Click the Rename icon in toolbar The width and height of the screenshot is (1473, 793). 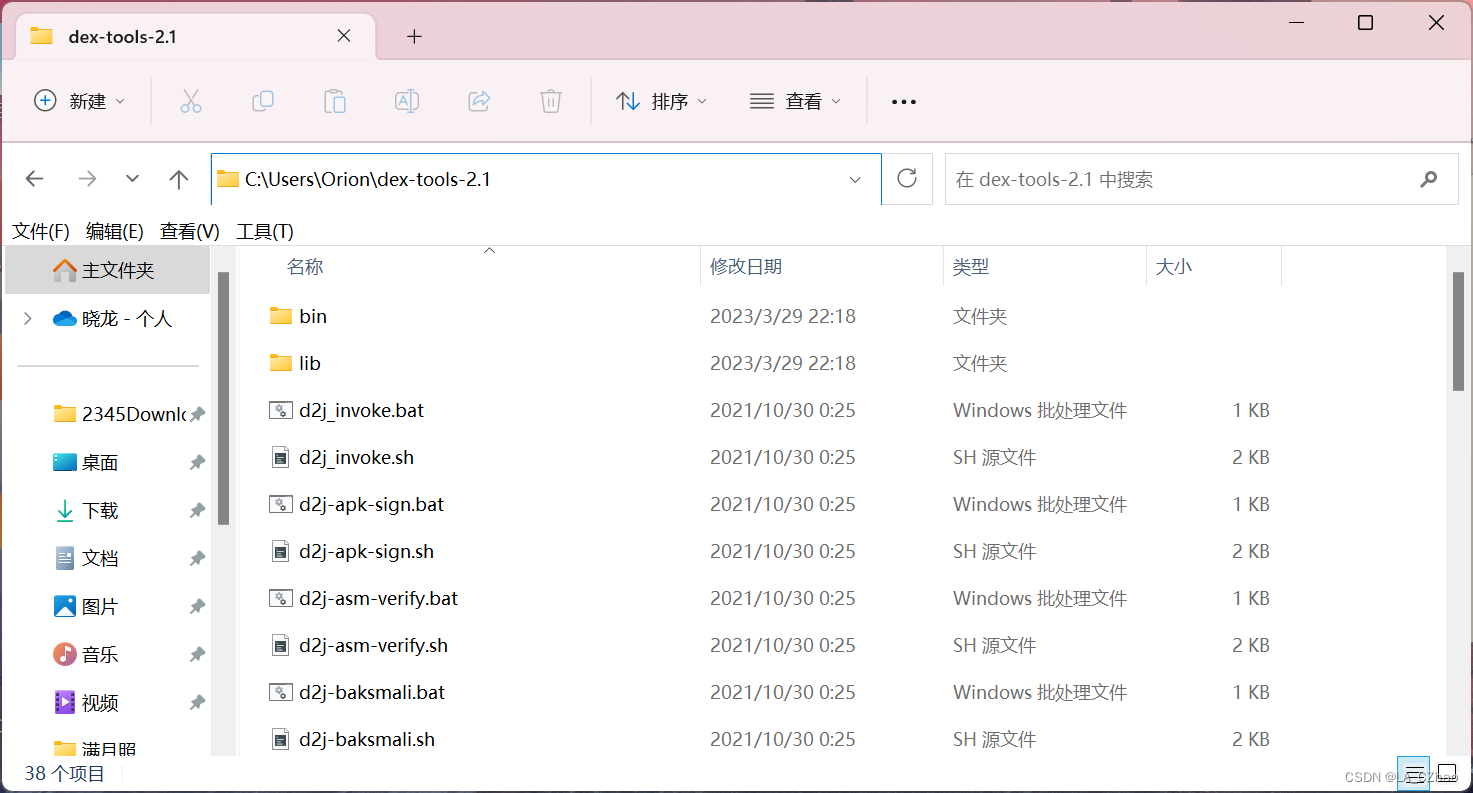(x=407, y=101)
